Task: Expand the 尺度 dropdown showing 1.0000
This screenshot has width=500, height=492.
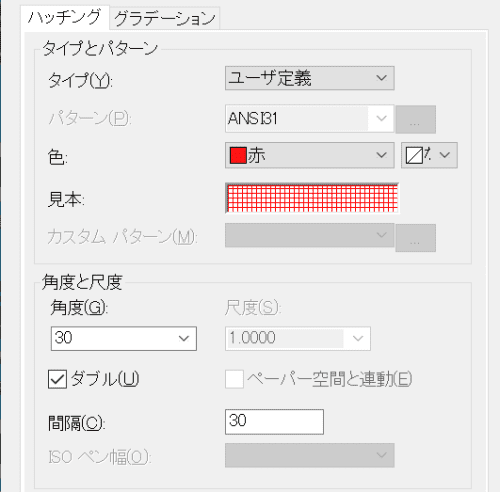Action: (358, 338)
